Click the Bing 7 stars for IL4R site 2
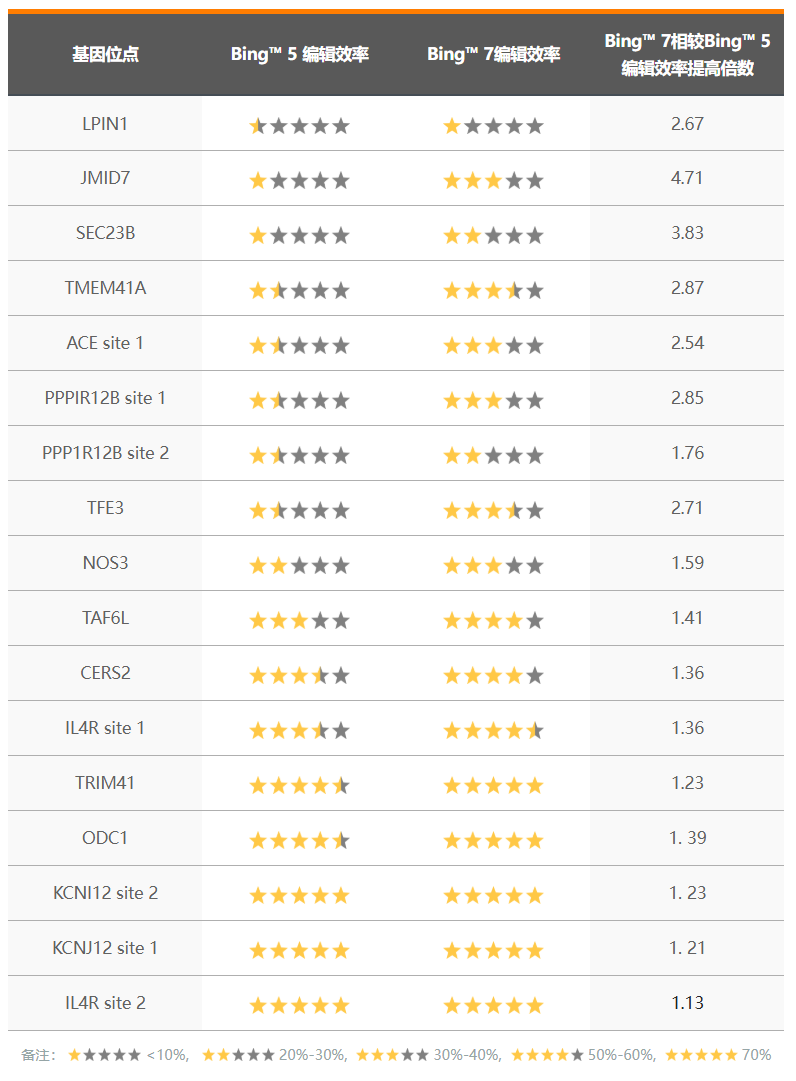 click(493, 1006)
